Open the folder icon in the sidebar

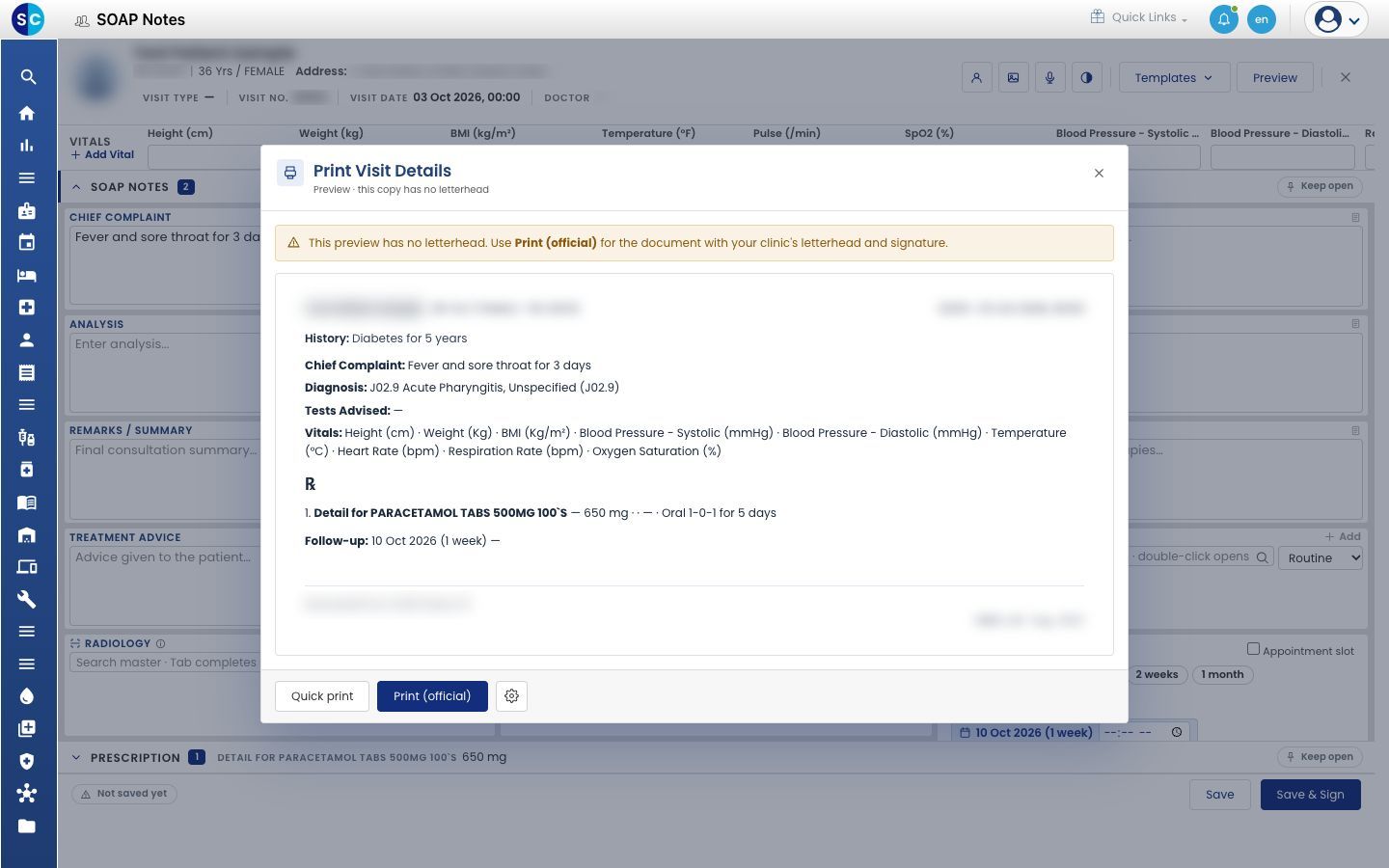(x=27, y=826)
